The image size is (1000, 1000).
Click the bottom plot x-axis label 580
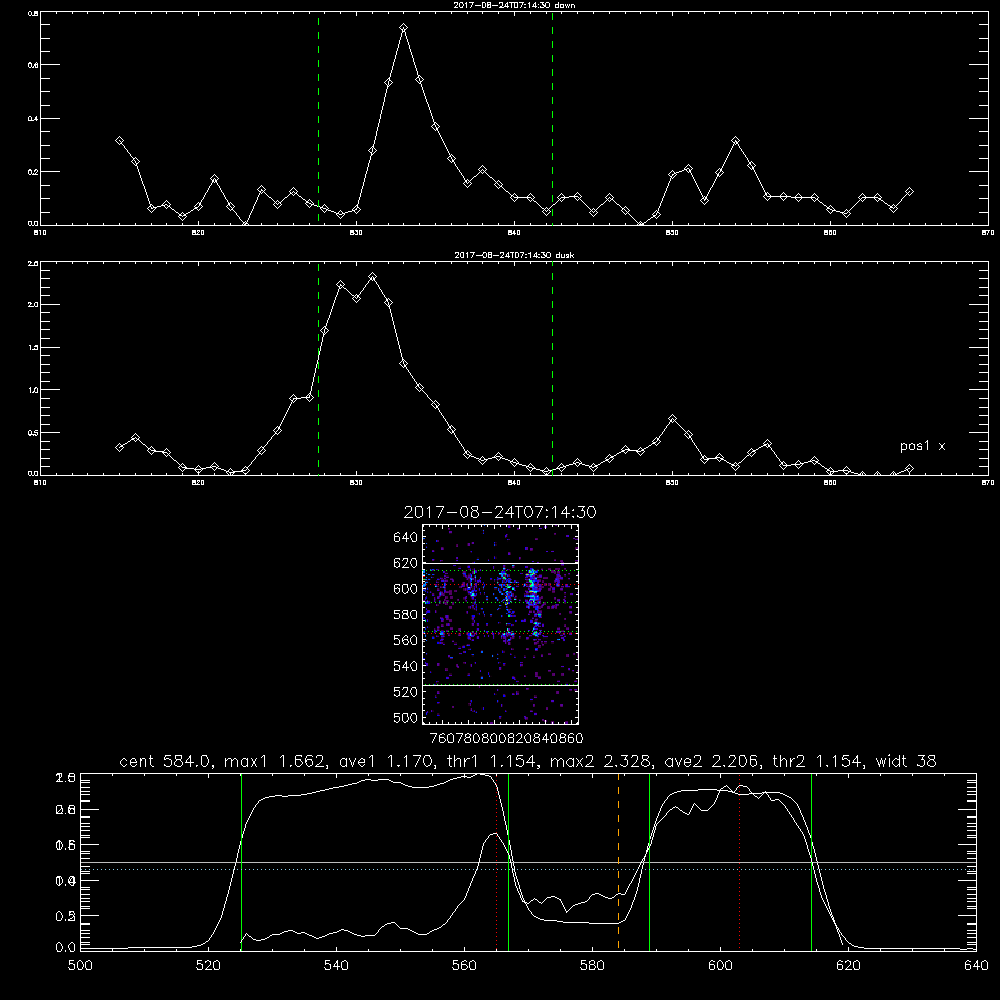click(592, 966)
